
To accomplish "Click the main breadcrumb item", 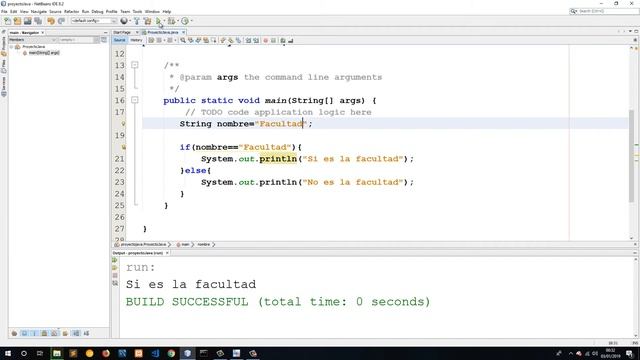I will tap(185, 244).
